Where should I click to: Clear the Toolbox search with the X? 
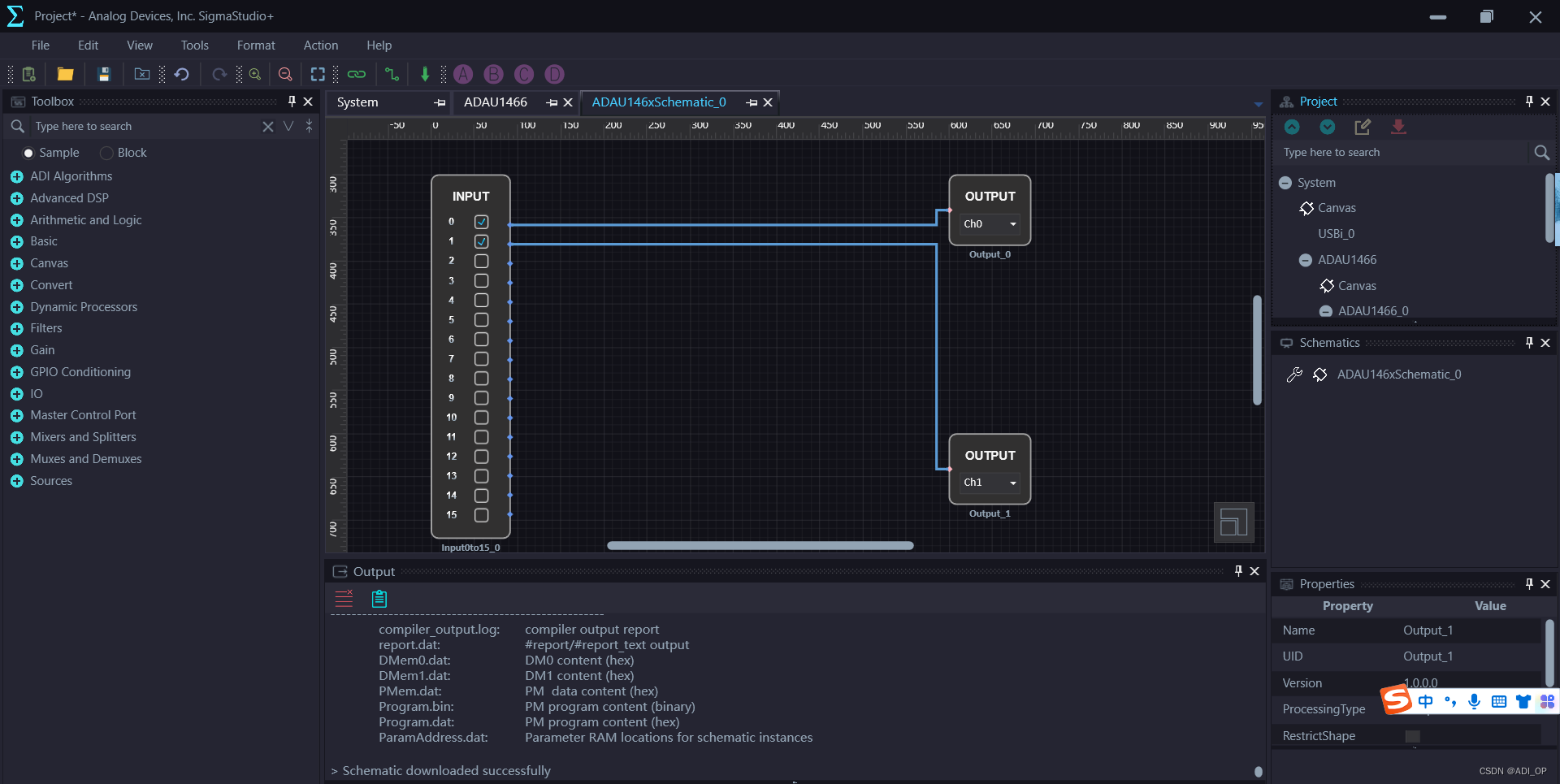coord(268,126)
